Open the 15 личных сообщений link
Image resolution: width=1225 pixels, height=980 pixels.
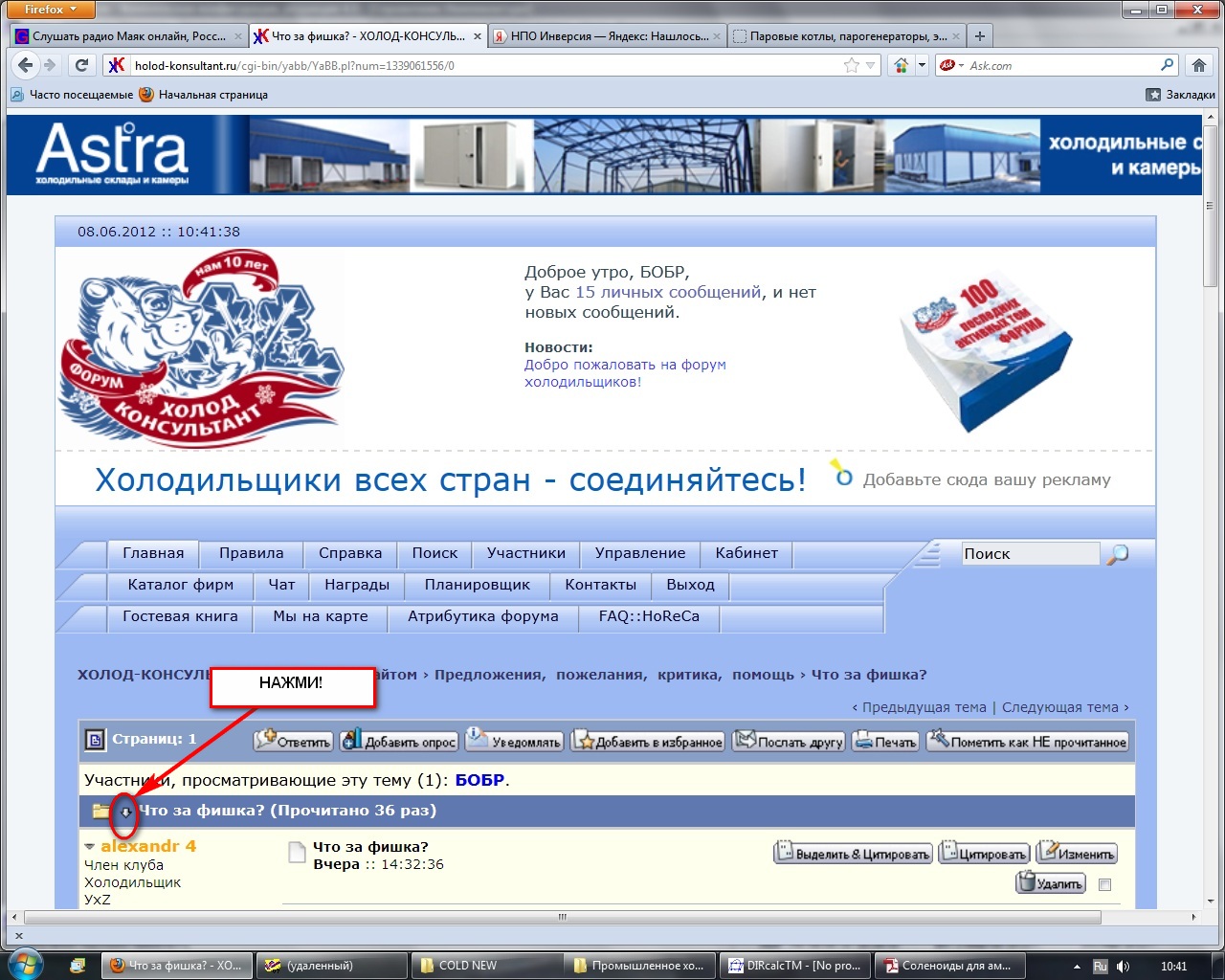tap(668, 293)
